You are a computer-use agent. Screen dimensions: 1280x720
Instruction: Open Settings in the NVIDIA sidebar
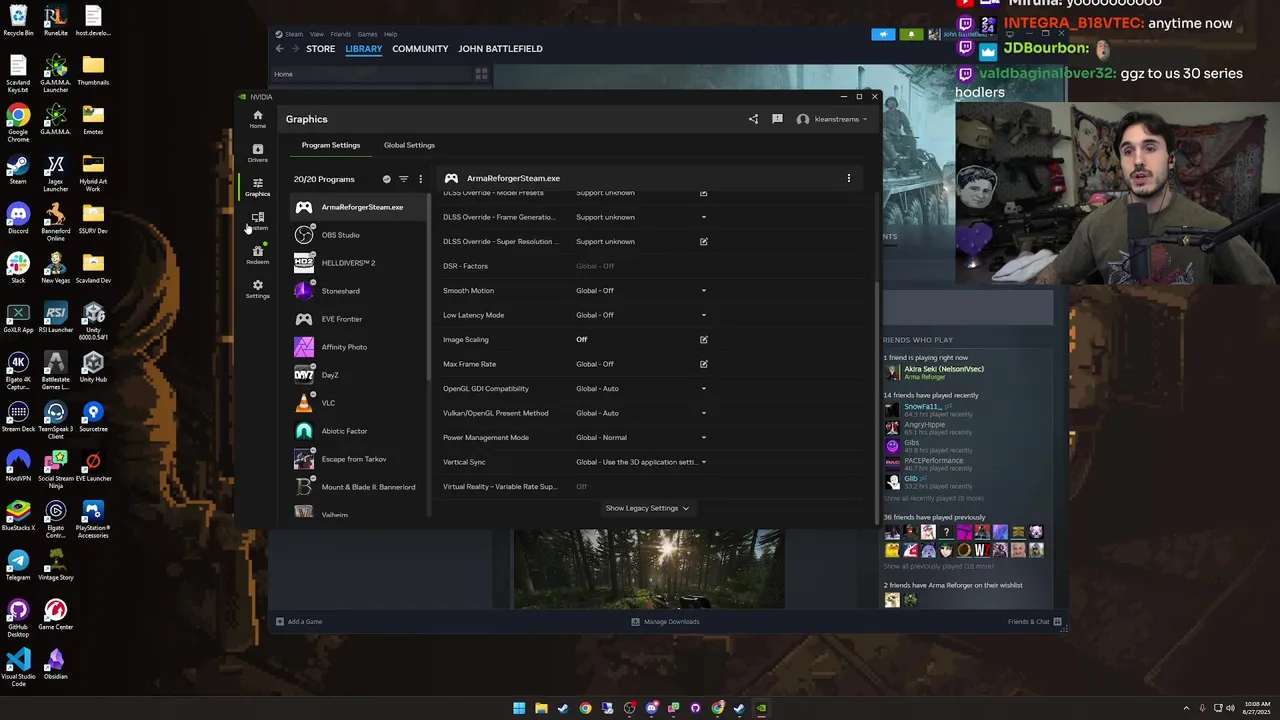point(257,289)
